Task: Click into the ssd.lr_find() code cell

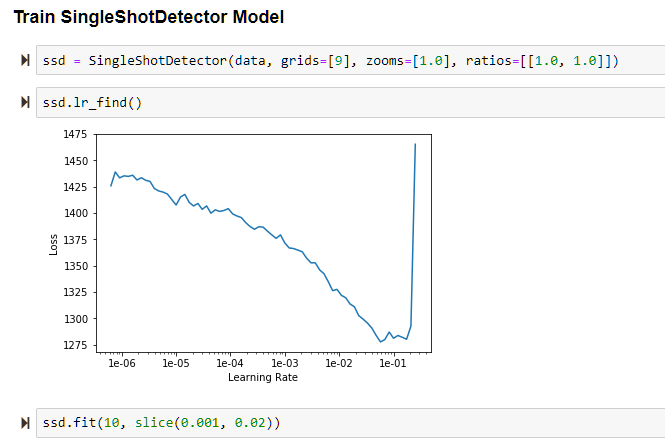Action: pyautogui.click(x=350, y=102)
